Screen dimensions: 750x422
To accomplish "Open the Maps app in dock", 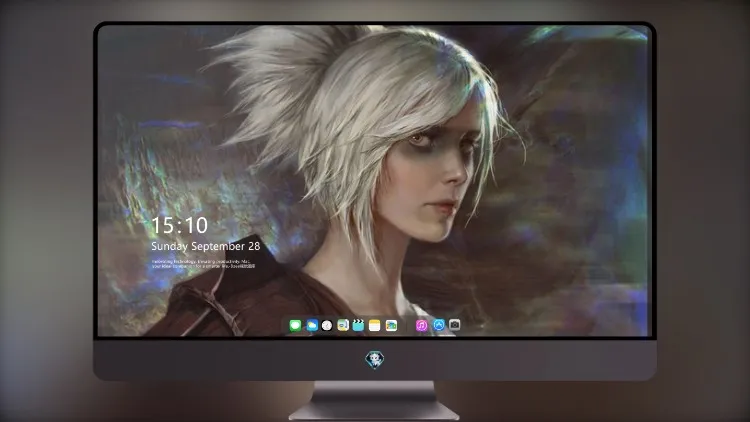I will click(343, 326).
